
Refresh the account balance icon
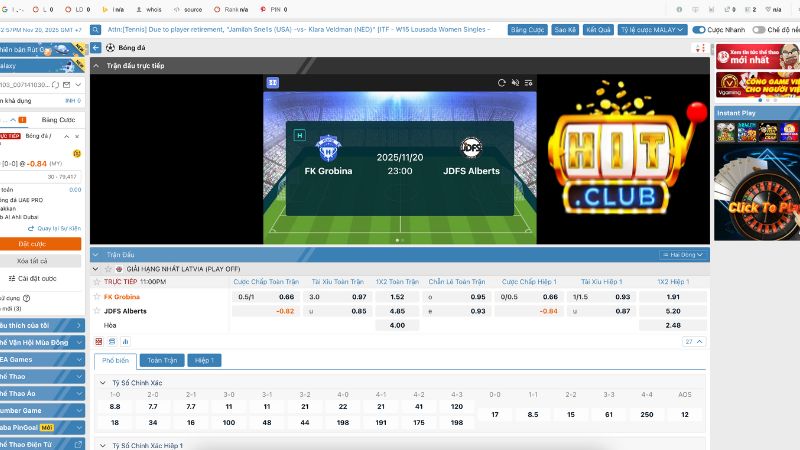[x=56, y=85]
